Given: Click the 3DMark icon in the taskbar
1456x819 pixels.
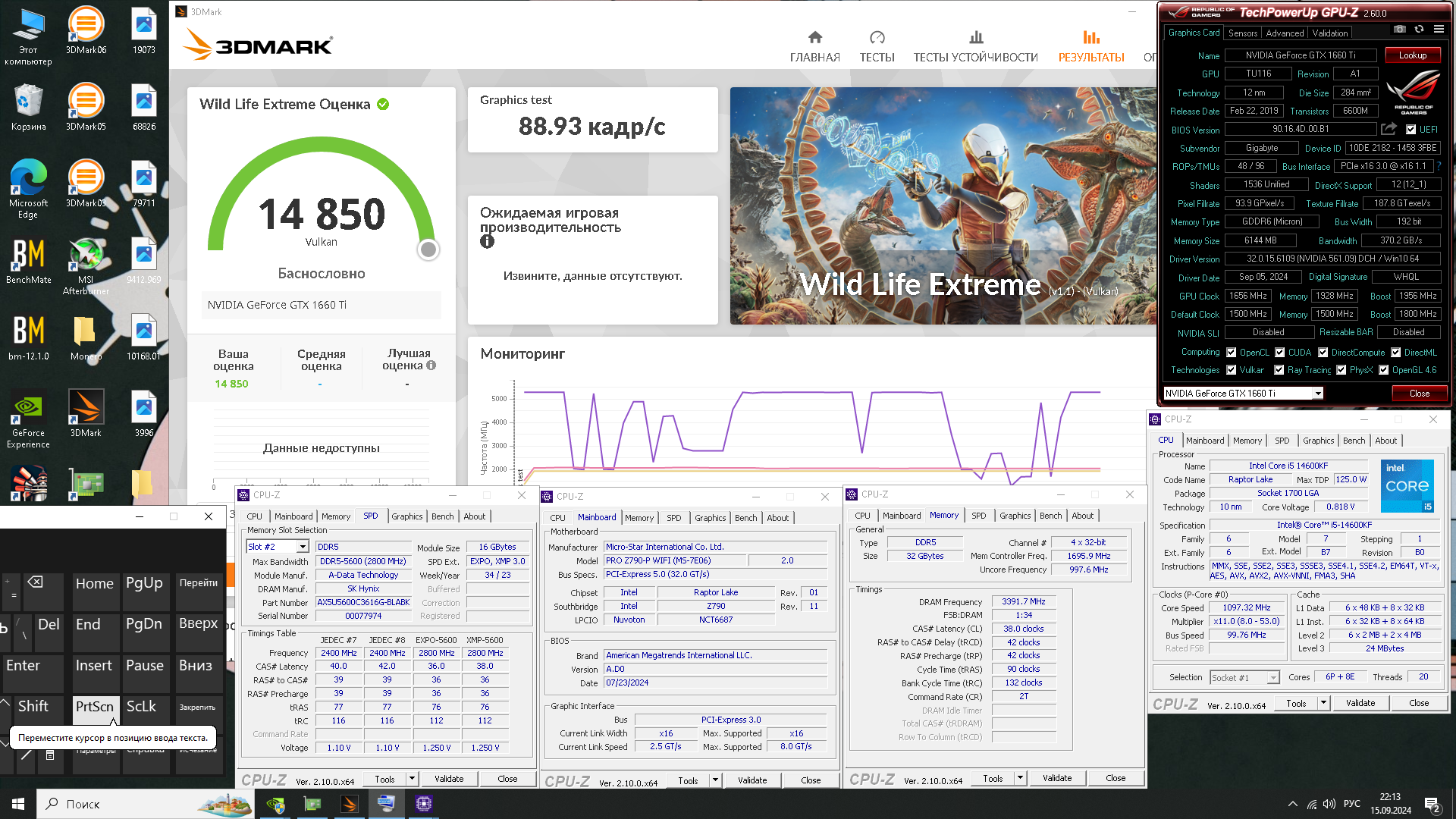Looking at the screenshot, I should [x=349, y=804].
